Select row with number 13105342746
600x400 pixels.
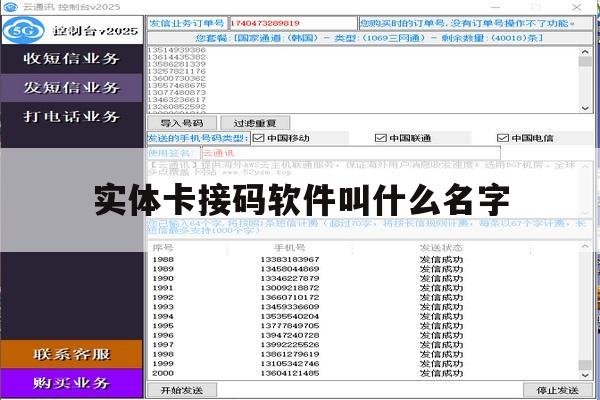[x=364, y=364]
